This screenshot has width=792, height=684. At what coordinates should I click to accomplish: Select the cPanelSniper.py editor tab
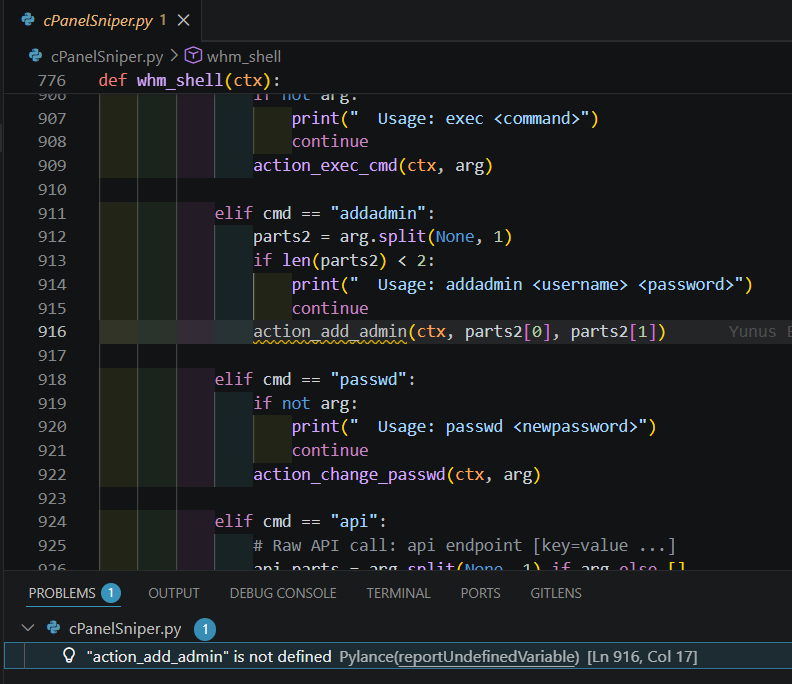click(103, 20)
